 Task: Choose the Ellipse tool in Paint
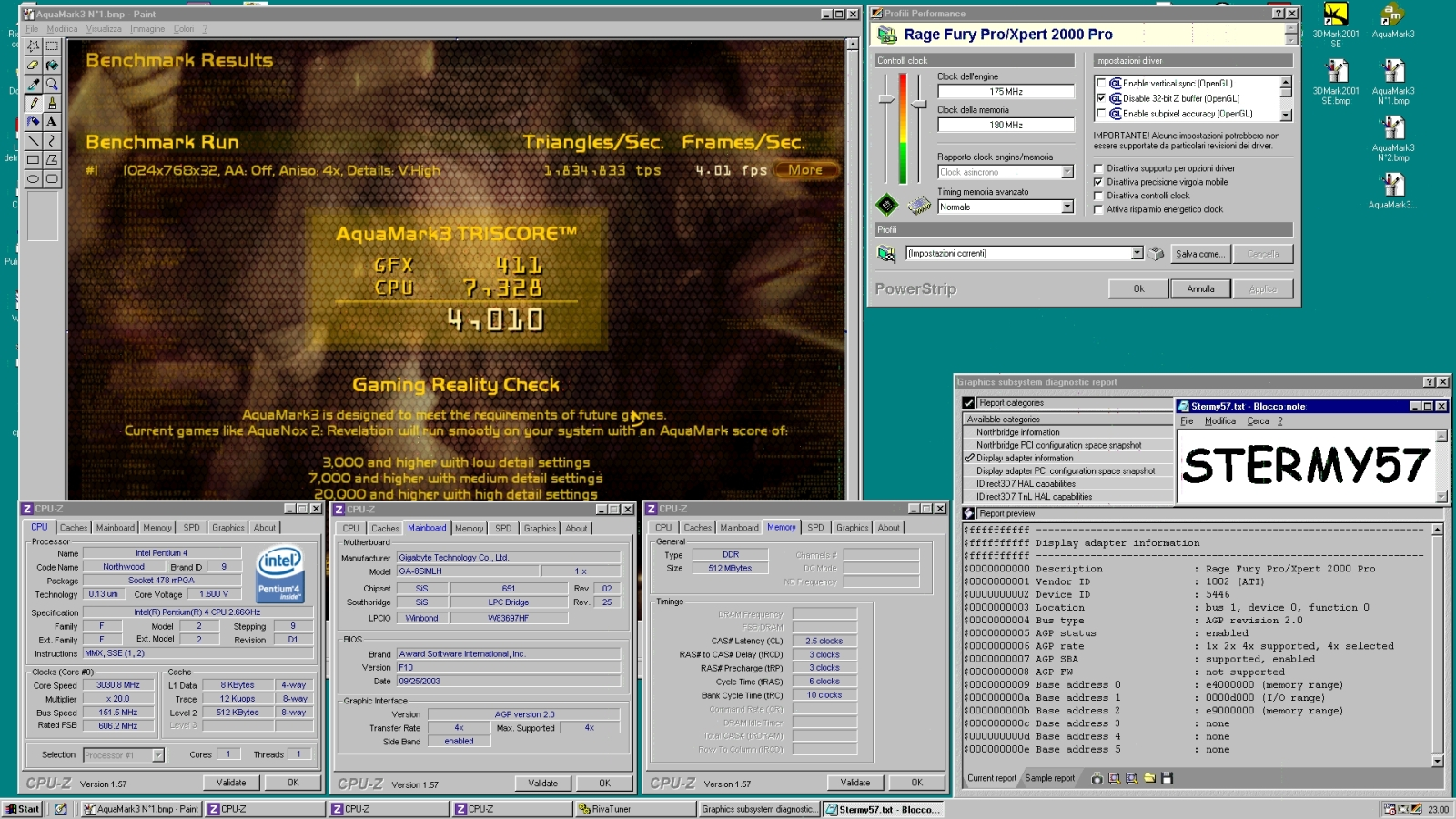[x=34, y=179]
